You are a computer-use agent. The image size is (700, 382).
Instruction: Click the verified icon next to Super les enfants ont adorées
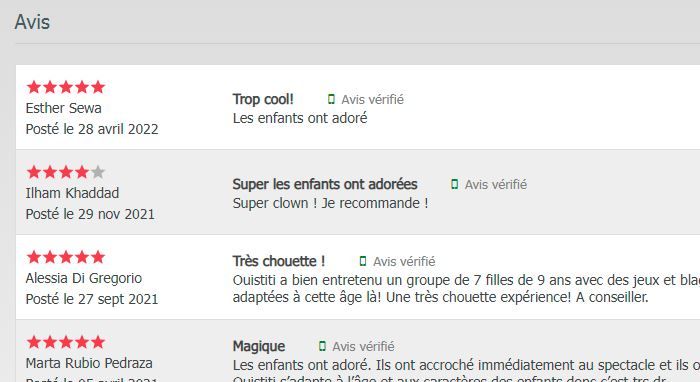(454, 184)
